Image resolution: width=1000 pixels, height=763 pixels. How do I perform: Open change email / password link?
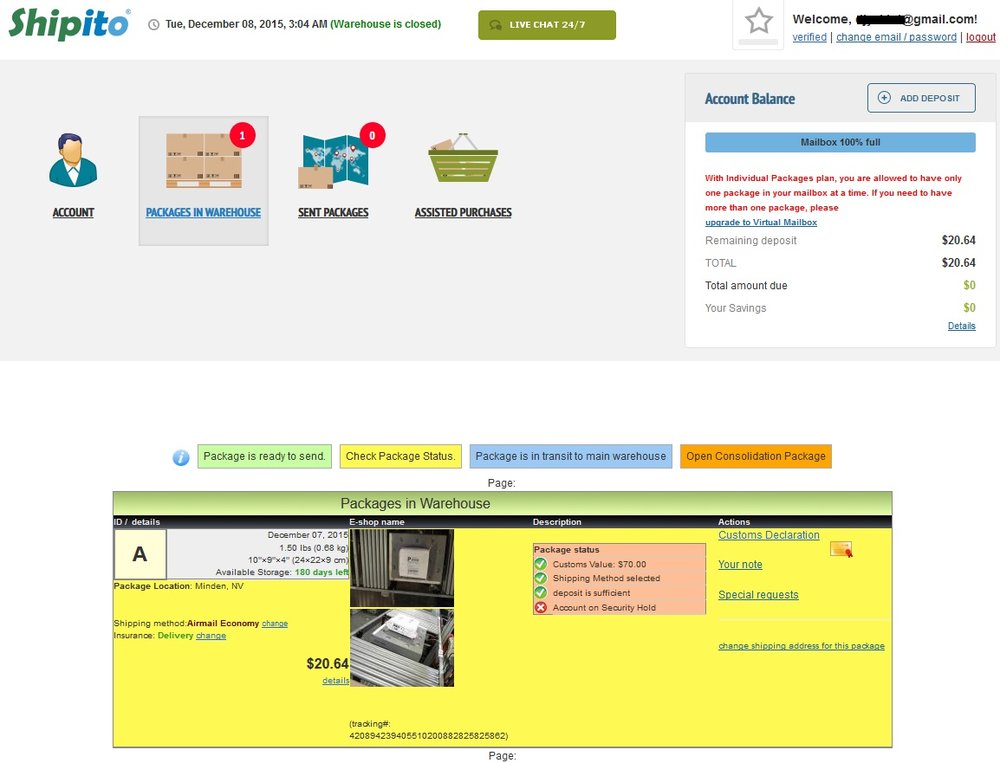tap(896, 37)
